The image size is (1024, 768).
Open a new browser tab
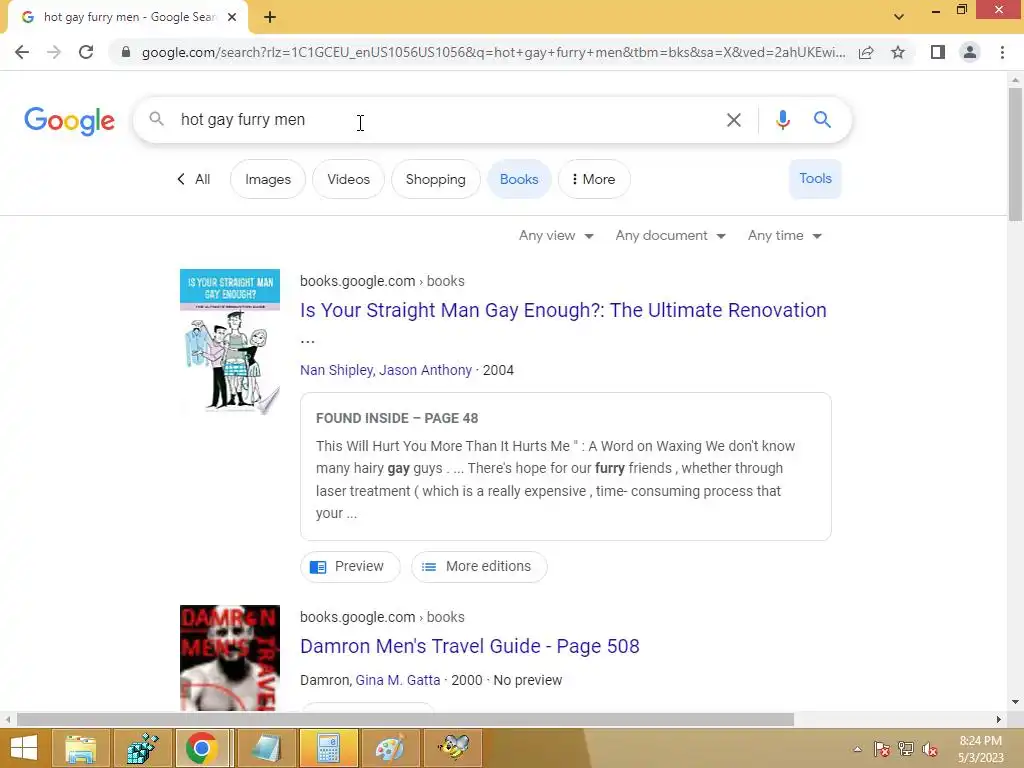tap(270, 17)
